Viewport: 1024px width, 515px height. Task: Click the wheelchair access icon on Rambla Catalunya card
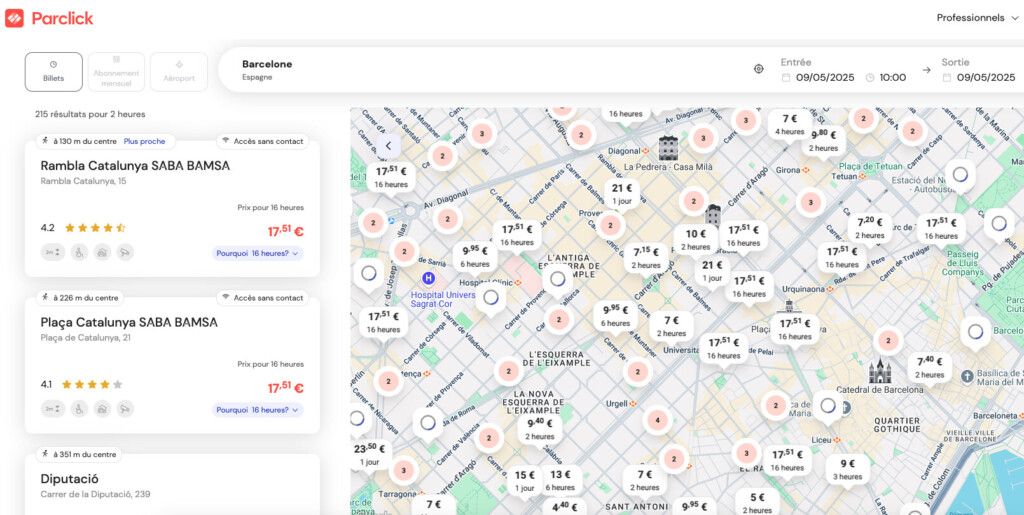79,252
